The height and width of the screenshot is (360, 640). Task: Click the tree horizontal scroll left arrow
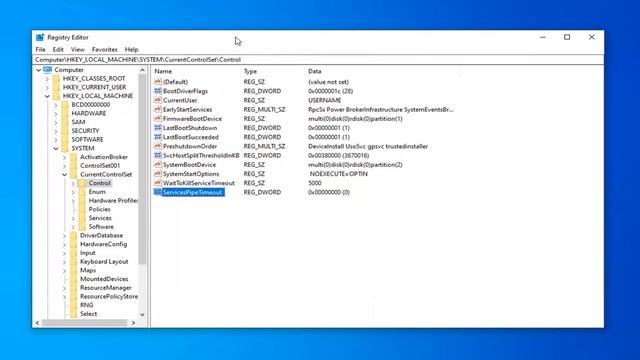(38, 323)
